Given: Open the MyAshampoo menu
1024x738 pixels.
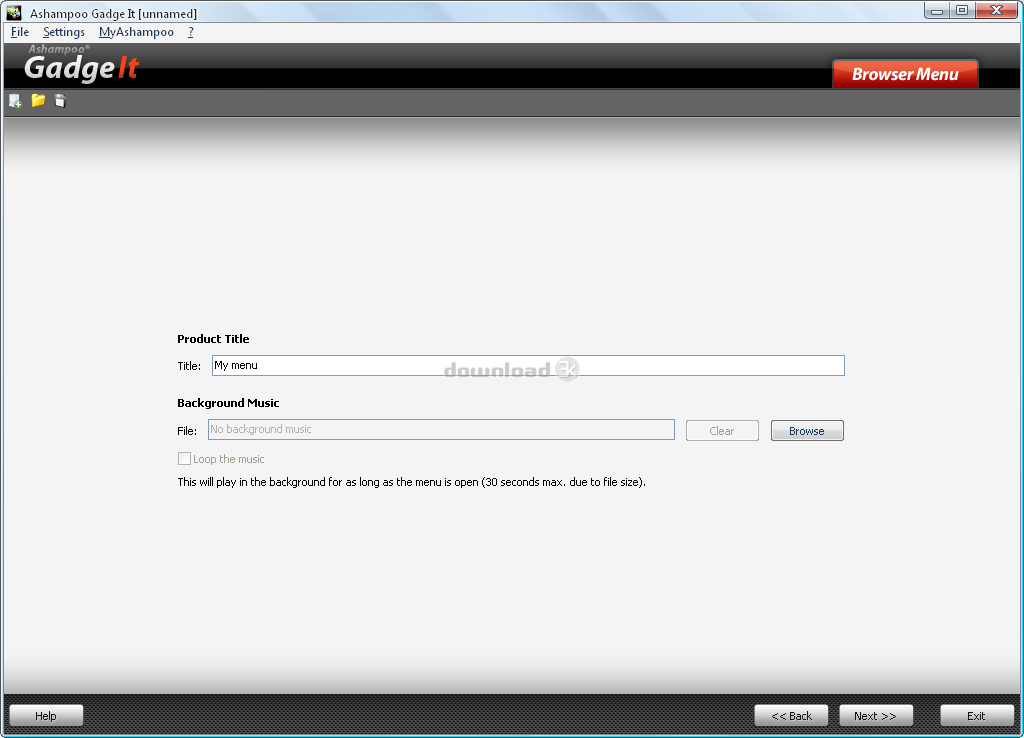Looking at the screenshot, I should pyautogui.click(x=136, y=32).
